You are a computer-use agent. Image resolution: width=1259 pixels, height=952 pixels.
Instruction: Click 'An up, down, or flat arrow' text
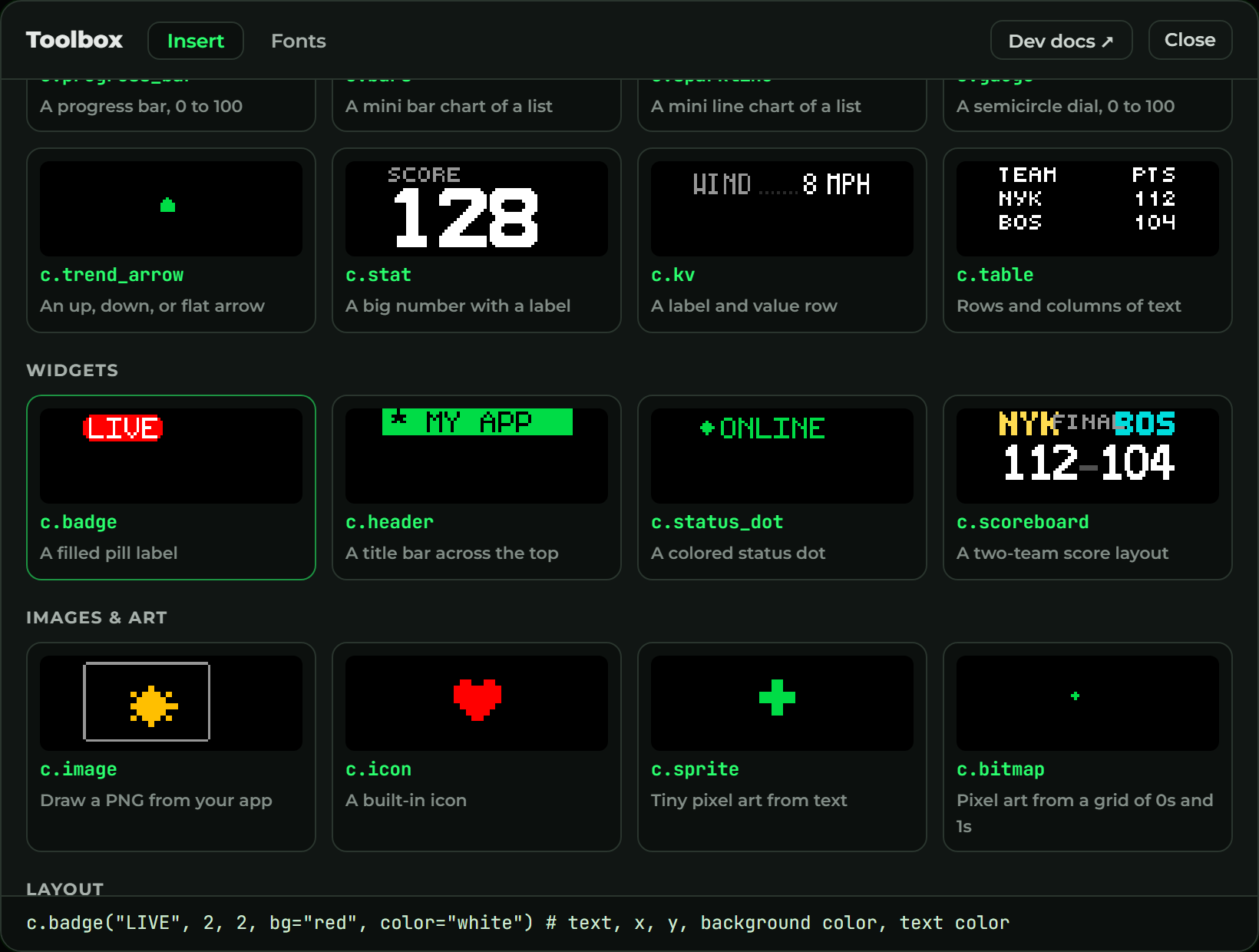pyautogui.click(x=152, y=306)
